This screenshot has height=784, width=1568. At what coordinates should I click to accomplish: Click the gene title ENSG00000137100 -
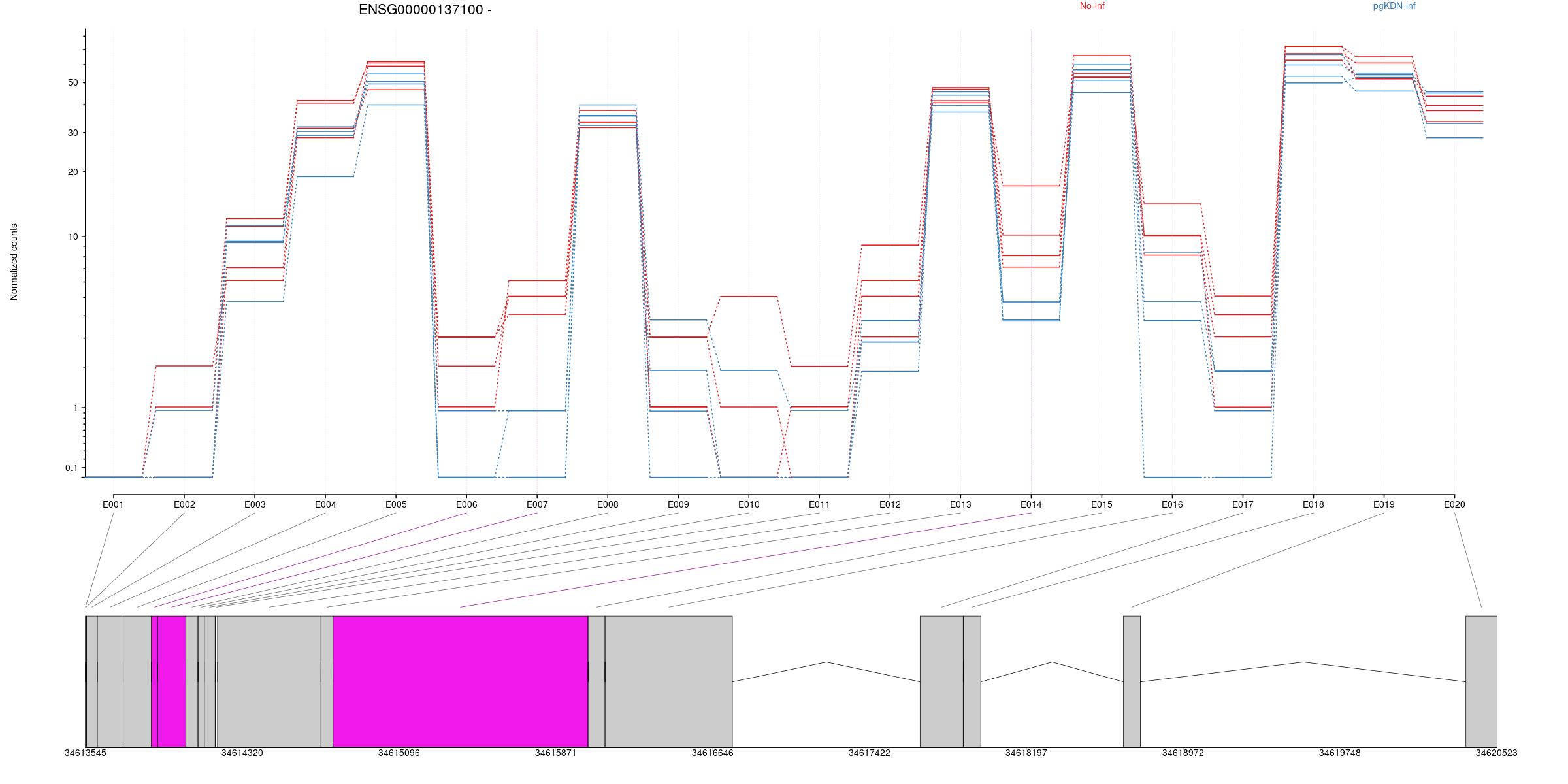tap(425, 10)
